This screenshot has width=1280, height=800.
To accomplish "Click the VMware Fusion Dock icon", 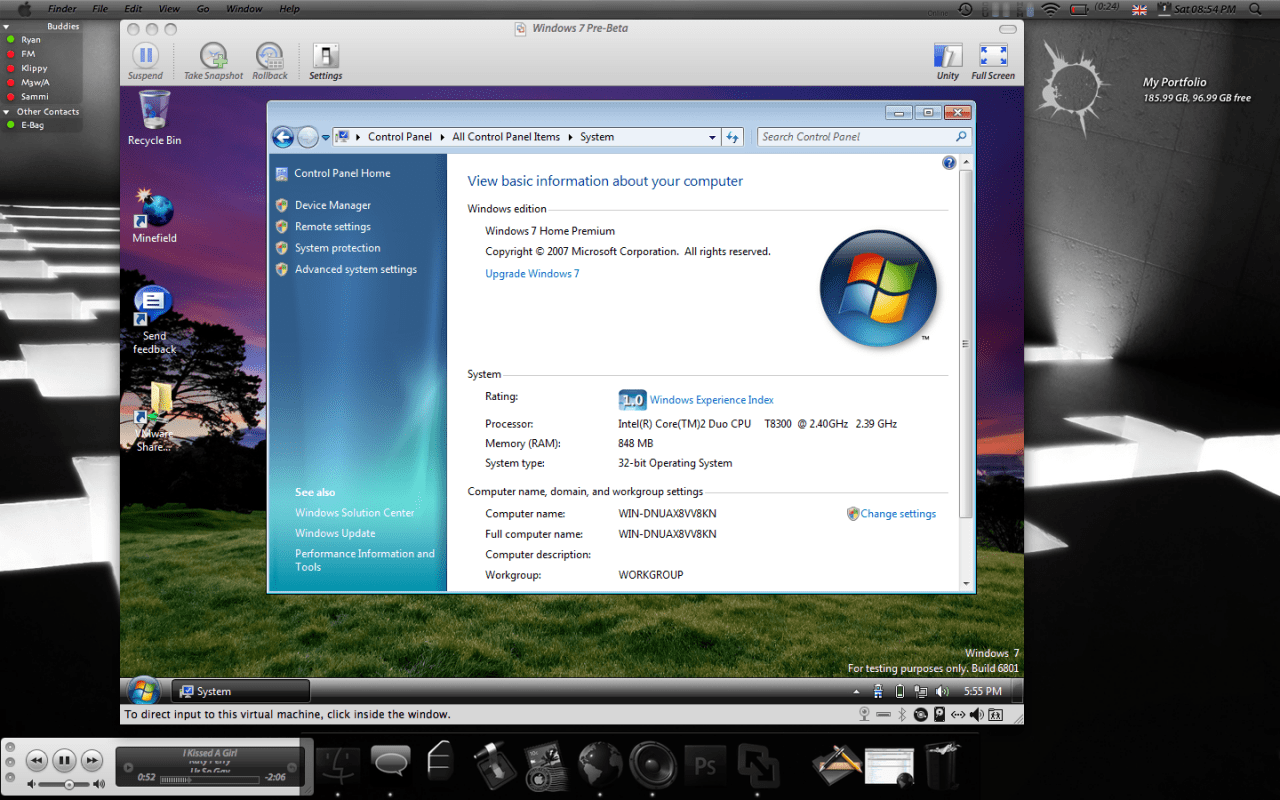I will [x=758, y=767].
